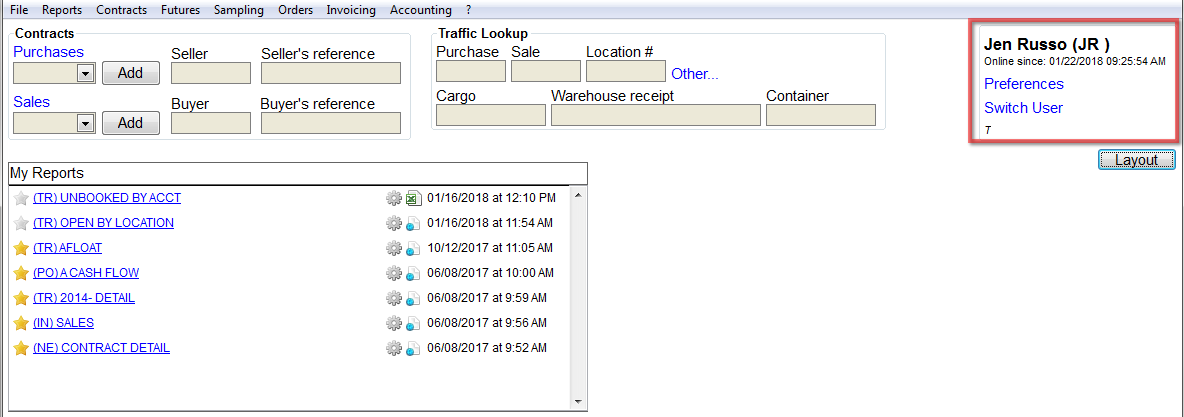Open gear settings for (NE) CONTRACT DETAIL
The height and width of the screenshot is (417, 1184).
(x=393, y=348)
